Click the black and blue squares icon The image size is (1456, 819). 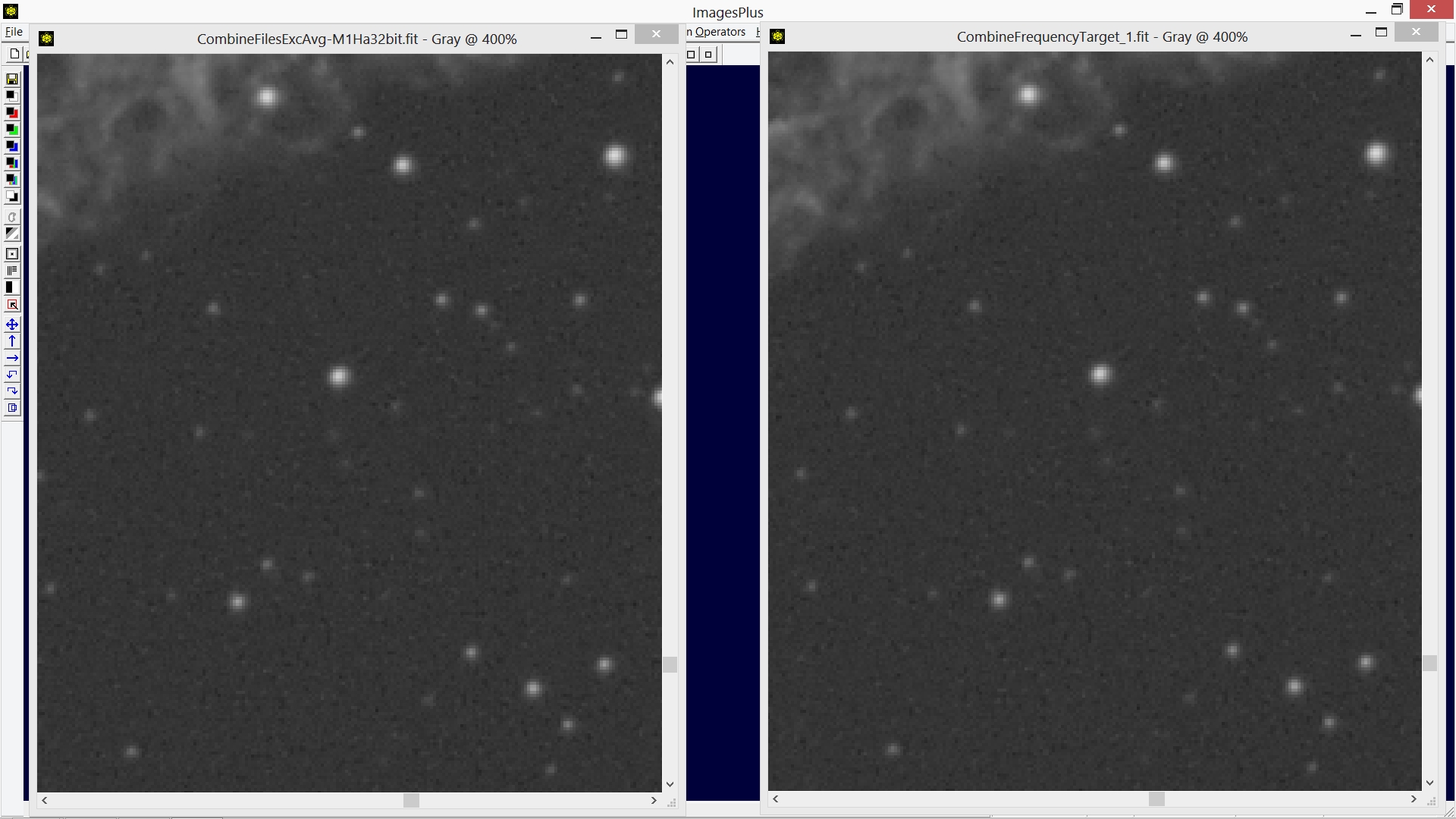[12, 146]
